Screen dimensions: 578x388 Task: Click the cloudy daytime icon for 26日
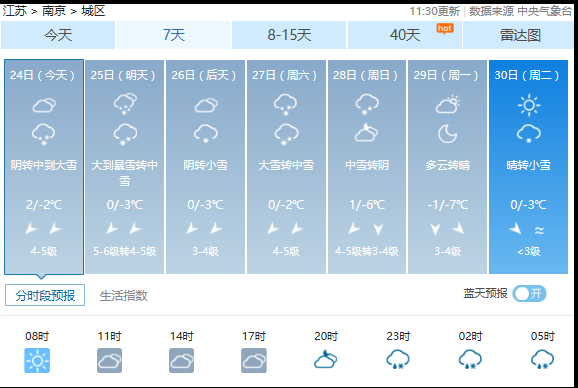206,105
